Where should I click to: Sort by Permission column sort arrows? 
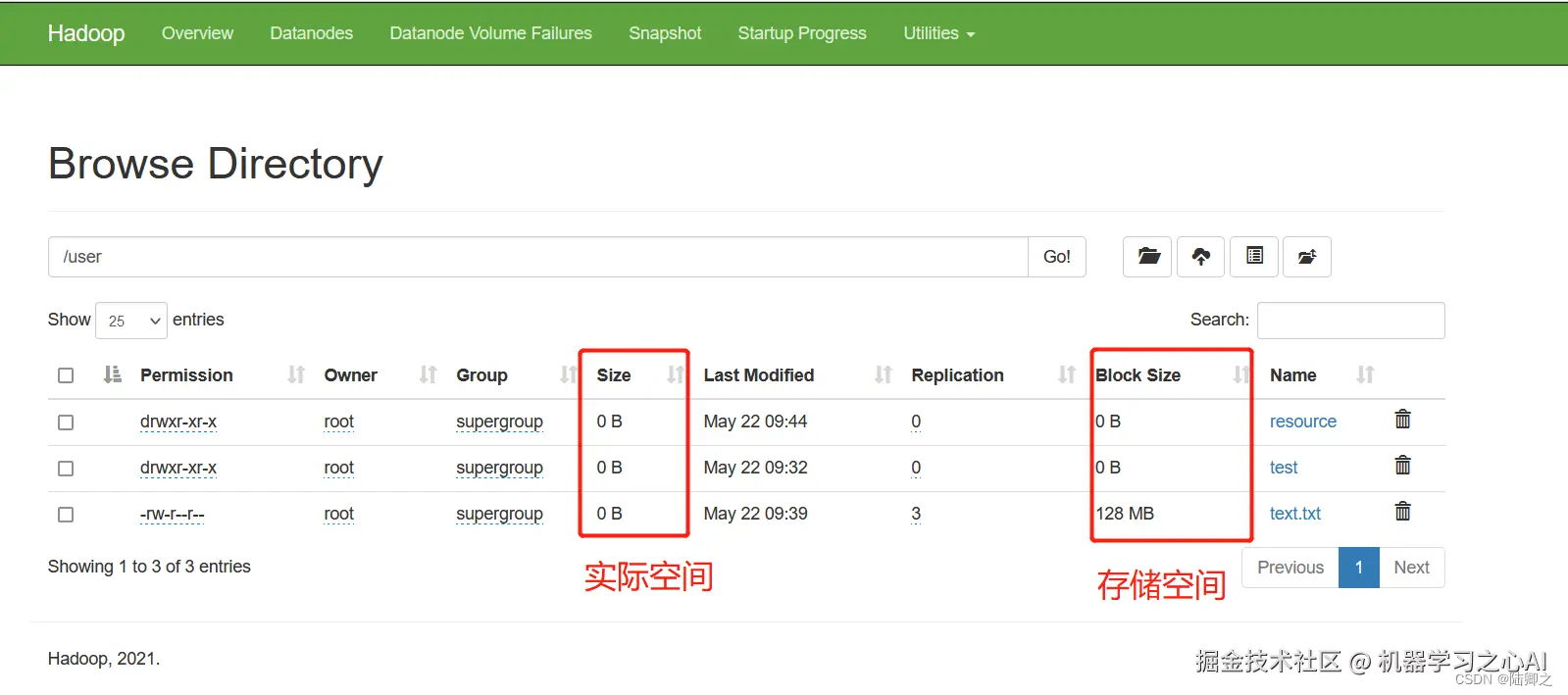(296, 374)
